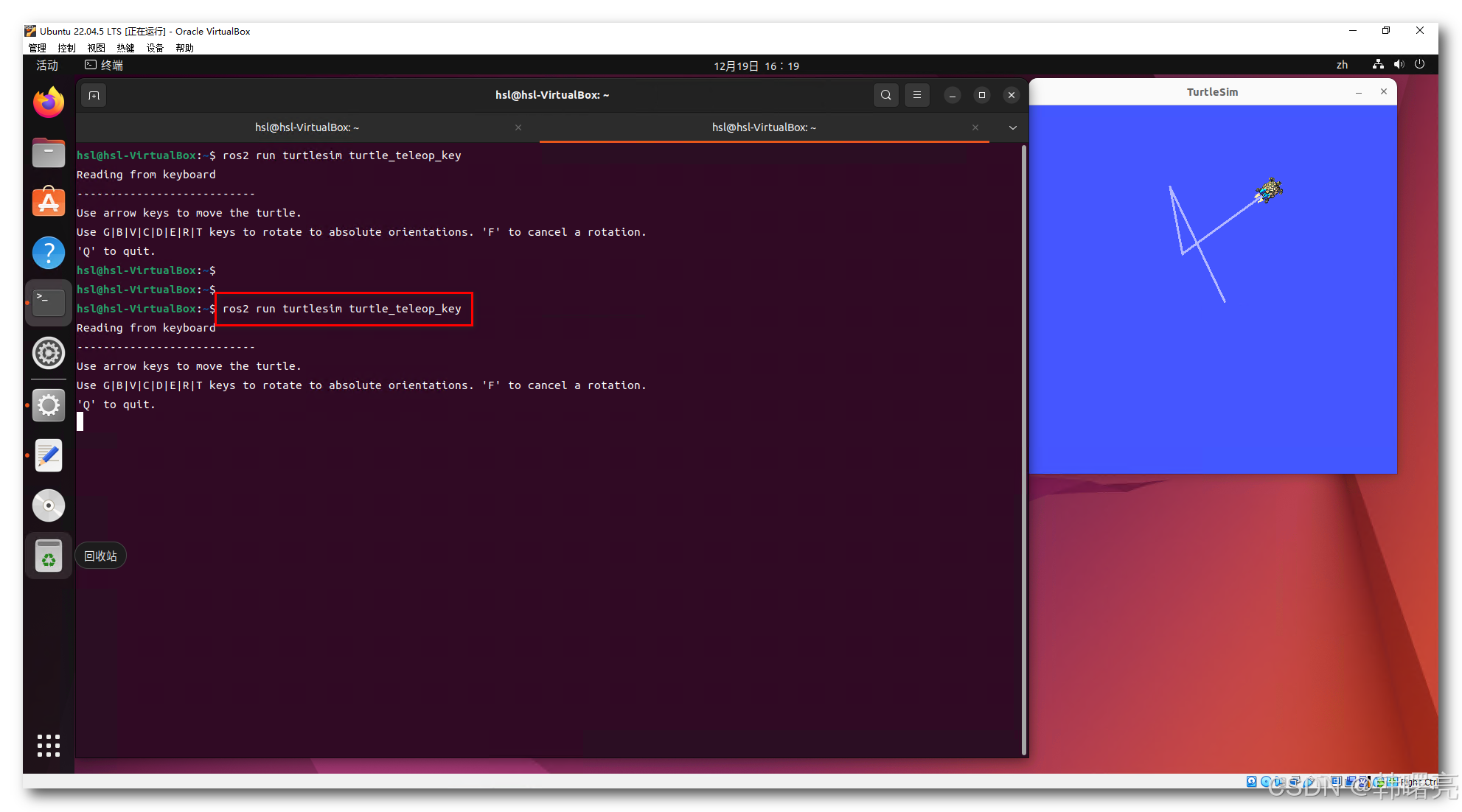Open system status menu via power icon
Screen dimensions: 1462x812
click(x=1419, y=65)
